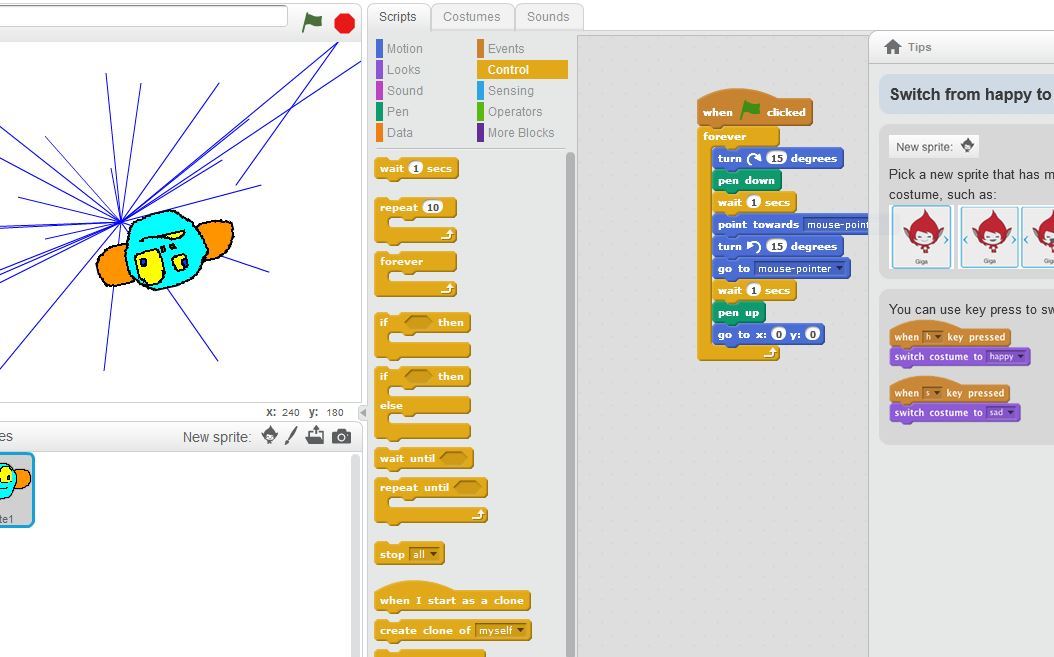This screenshot has height=657, width=1054.
Task: Take a camera photo for a new sprite
Action: 342,435
